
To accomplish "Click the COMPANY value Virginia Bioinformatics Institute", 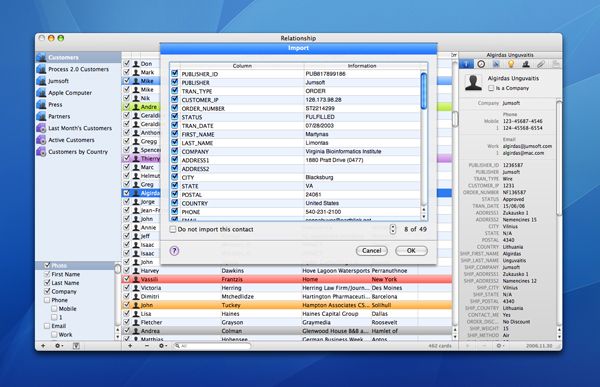I will coord(343,151).
